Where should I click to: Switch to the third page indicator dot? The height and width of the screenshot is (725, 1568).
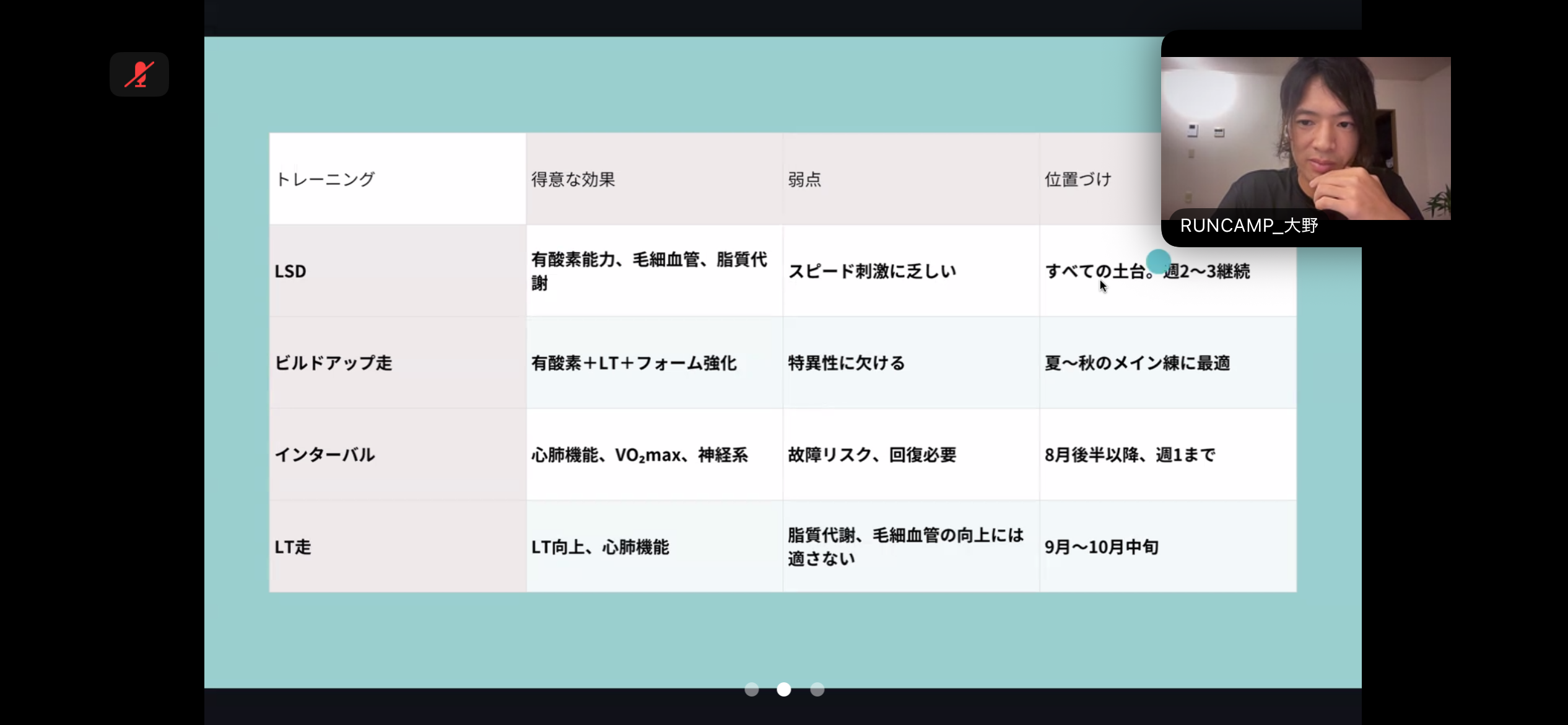[817, 689]
